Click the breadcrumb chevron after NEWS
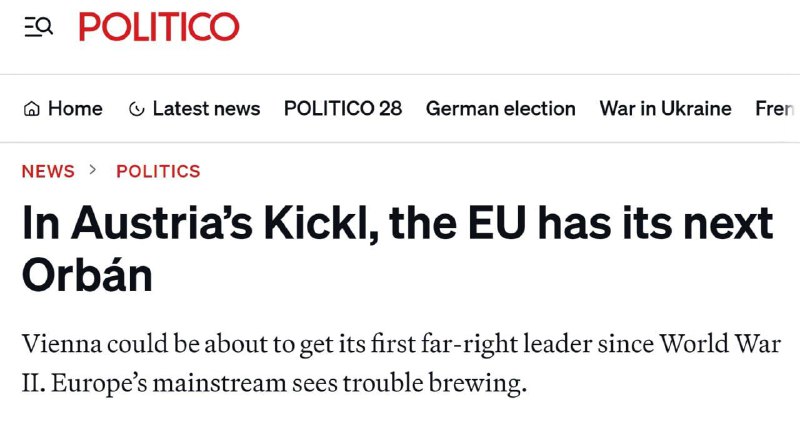 [x=94, y=170]
